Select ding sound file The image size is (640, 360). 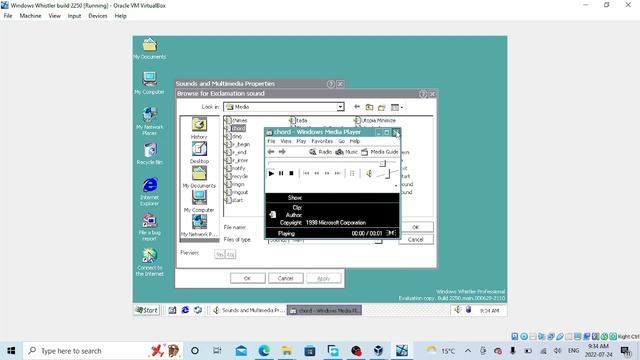pyautogui.click(x=234, y=136)
